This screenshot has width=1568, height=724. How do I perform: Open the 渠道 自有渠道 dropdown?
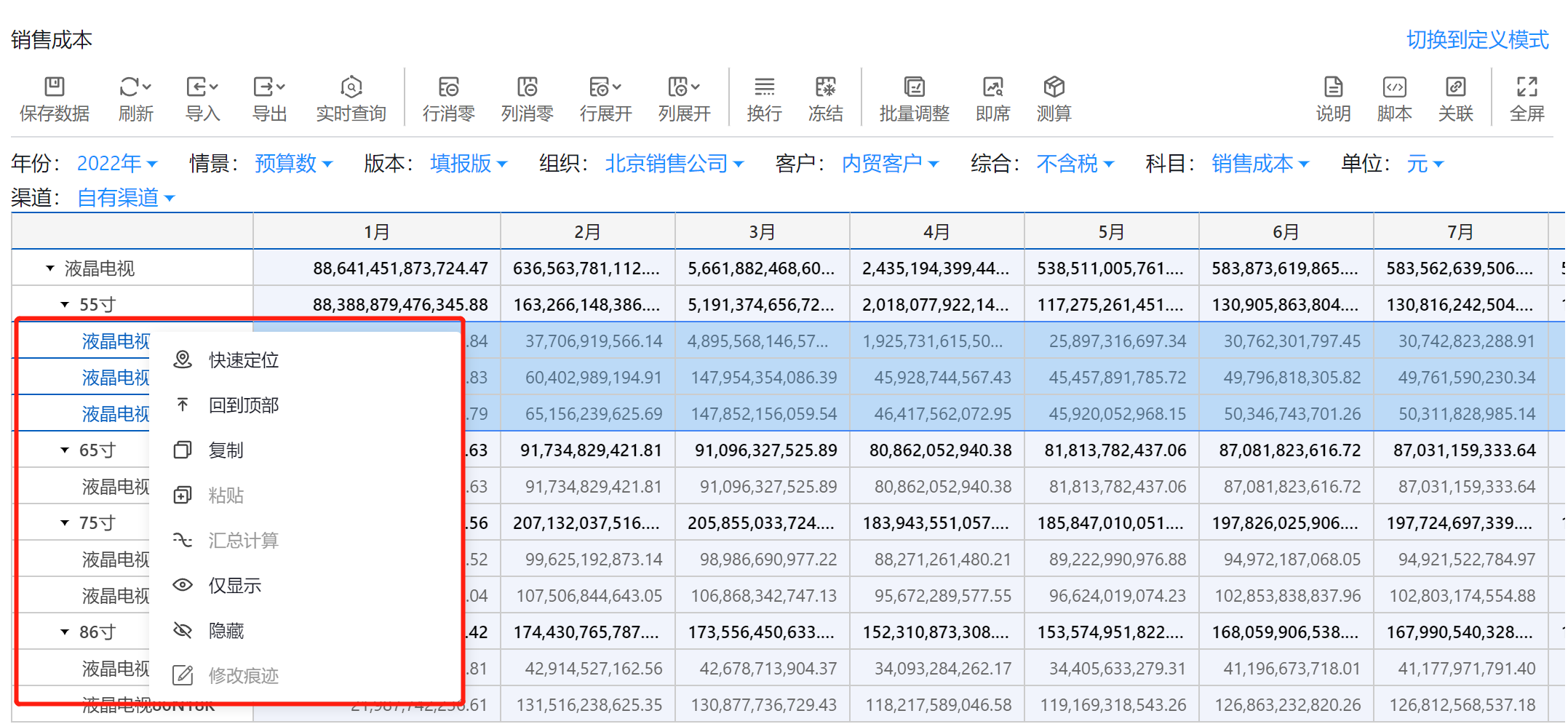click(125, 198)
